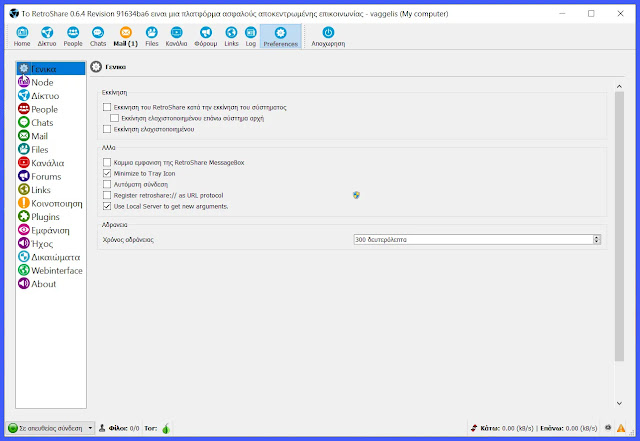Select Εμφάνιση in the settings sidebar
The width and height of the screenshot is (640, 441).
click(x=51, y=230)
